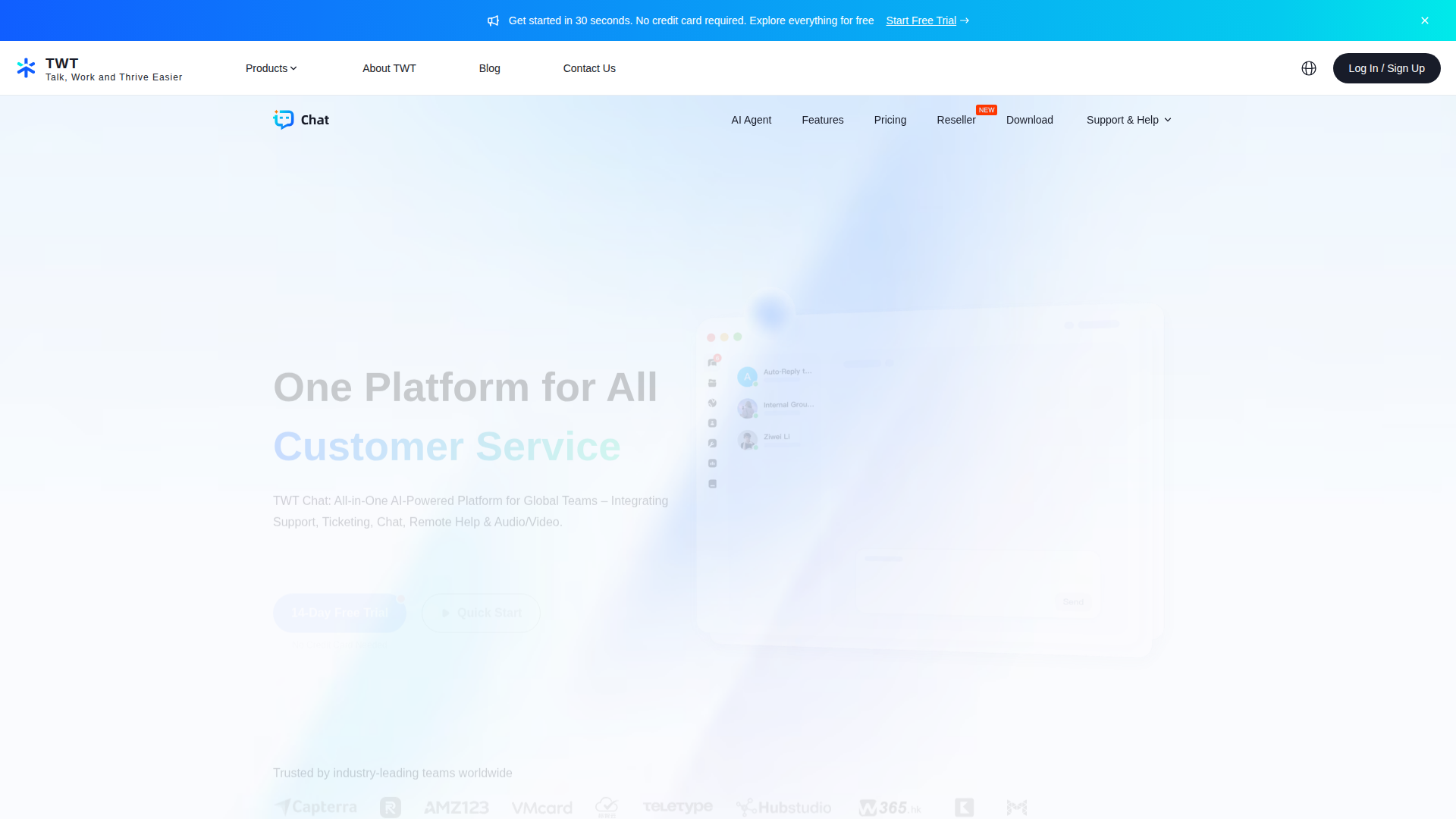Click the 'Talk, Work and Thrive Easier' tagline
Image resolution: width=1456 pixels, height=819 pixels.
coord(114,77)
